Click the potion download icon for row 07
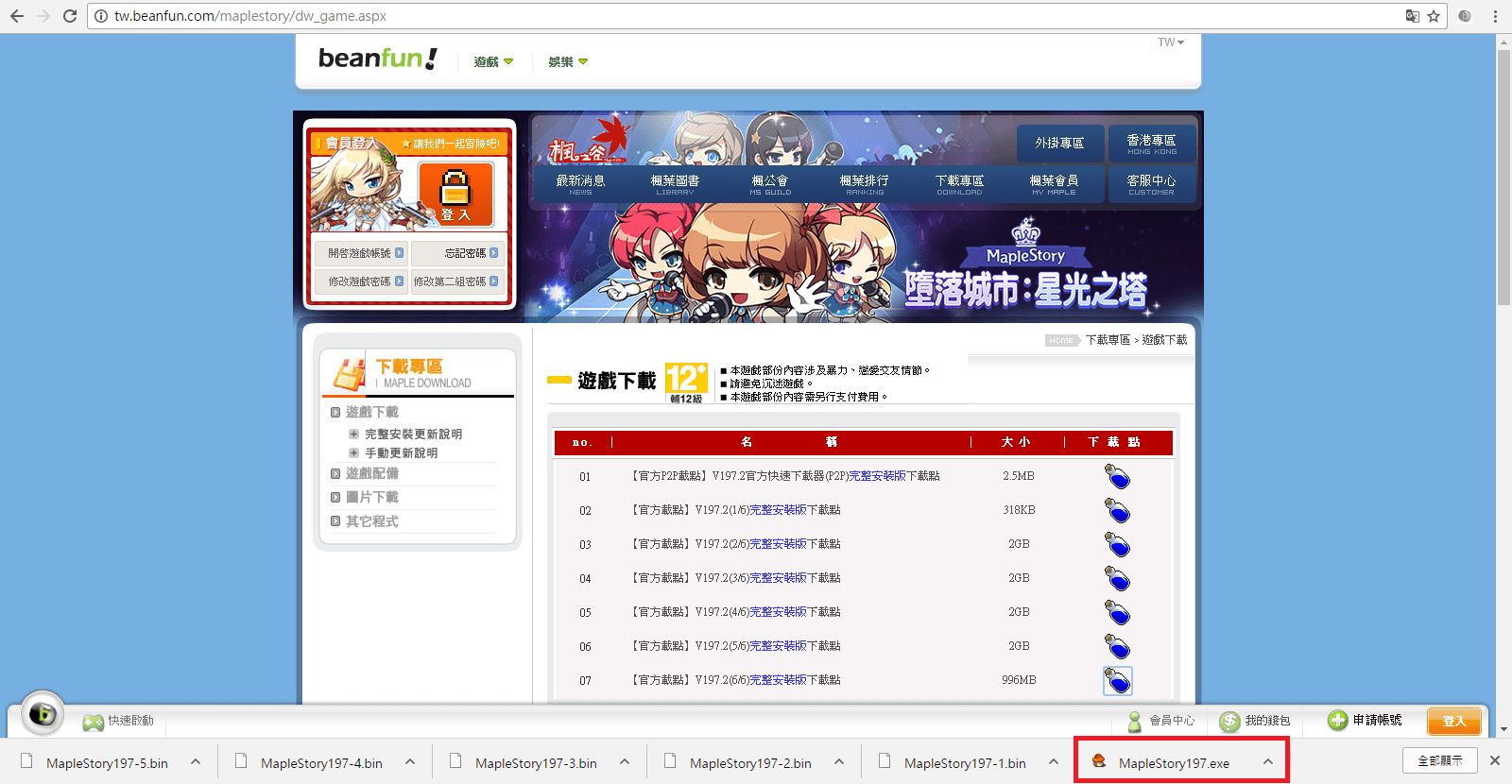This screenshot has height=784, width=1512. (x=1117, y=681)
